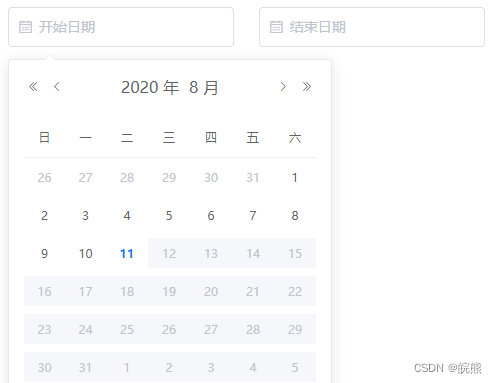The image size is (497, 383).
Task: Go to previous year with double-left arrow
Action: pyautogui.click(x=33, y=87)
